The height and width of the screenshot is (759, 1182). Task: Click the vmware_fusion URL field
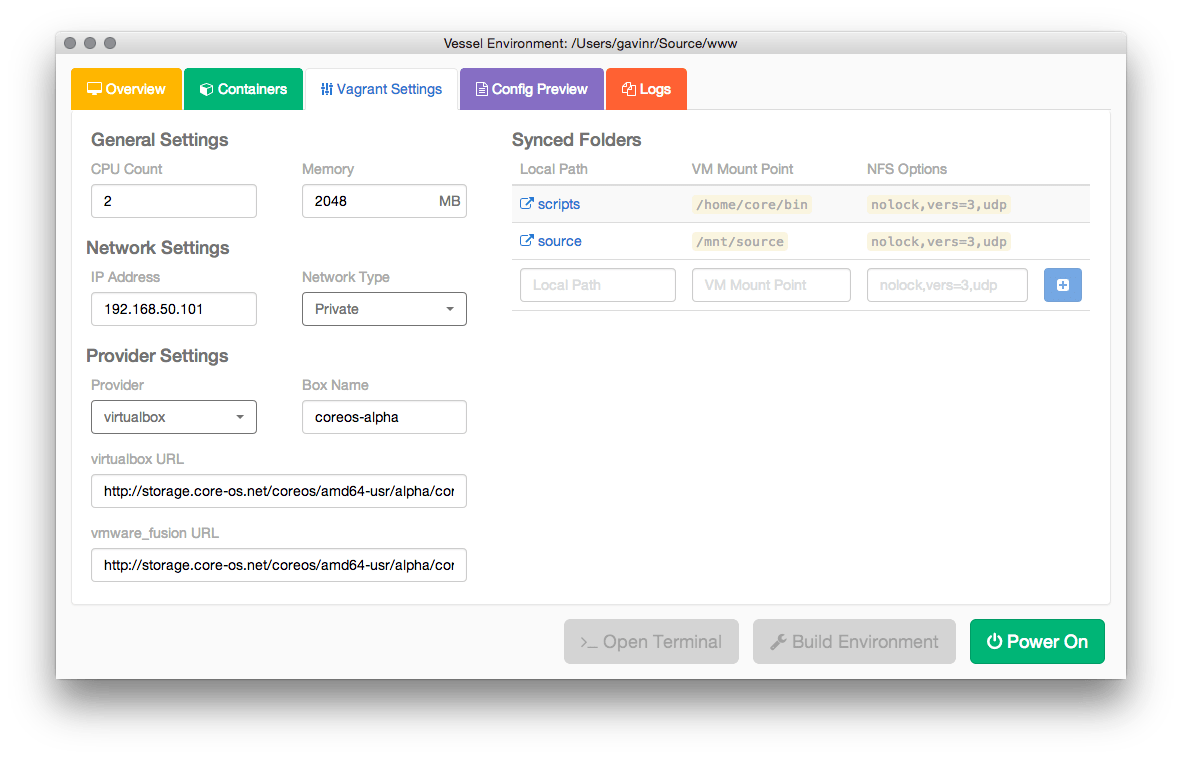pyautogui.click(x=279, y=565)
